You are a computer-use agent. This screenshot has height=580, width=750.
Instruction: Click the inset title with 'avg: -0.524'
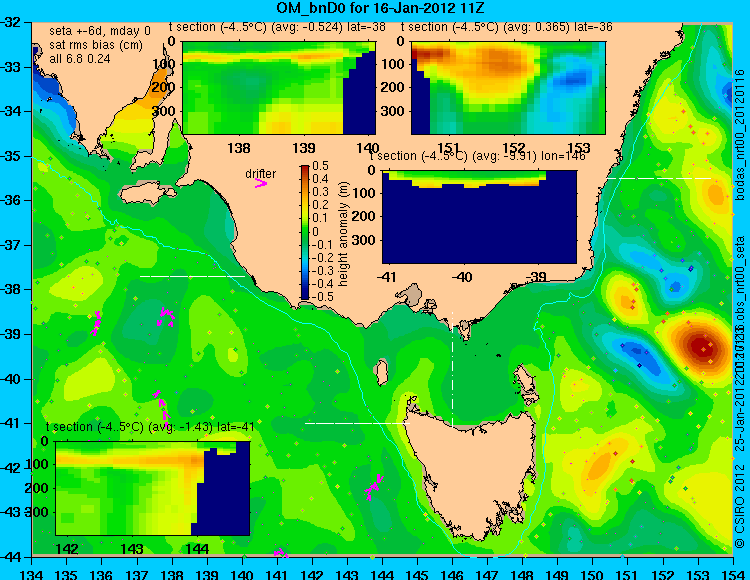tap(277, 27)
